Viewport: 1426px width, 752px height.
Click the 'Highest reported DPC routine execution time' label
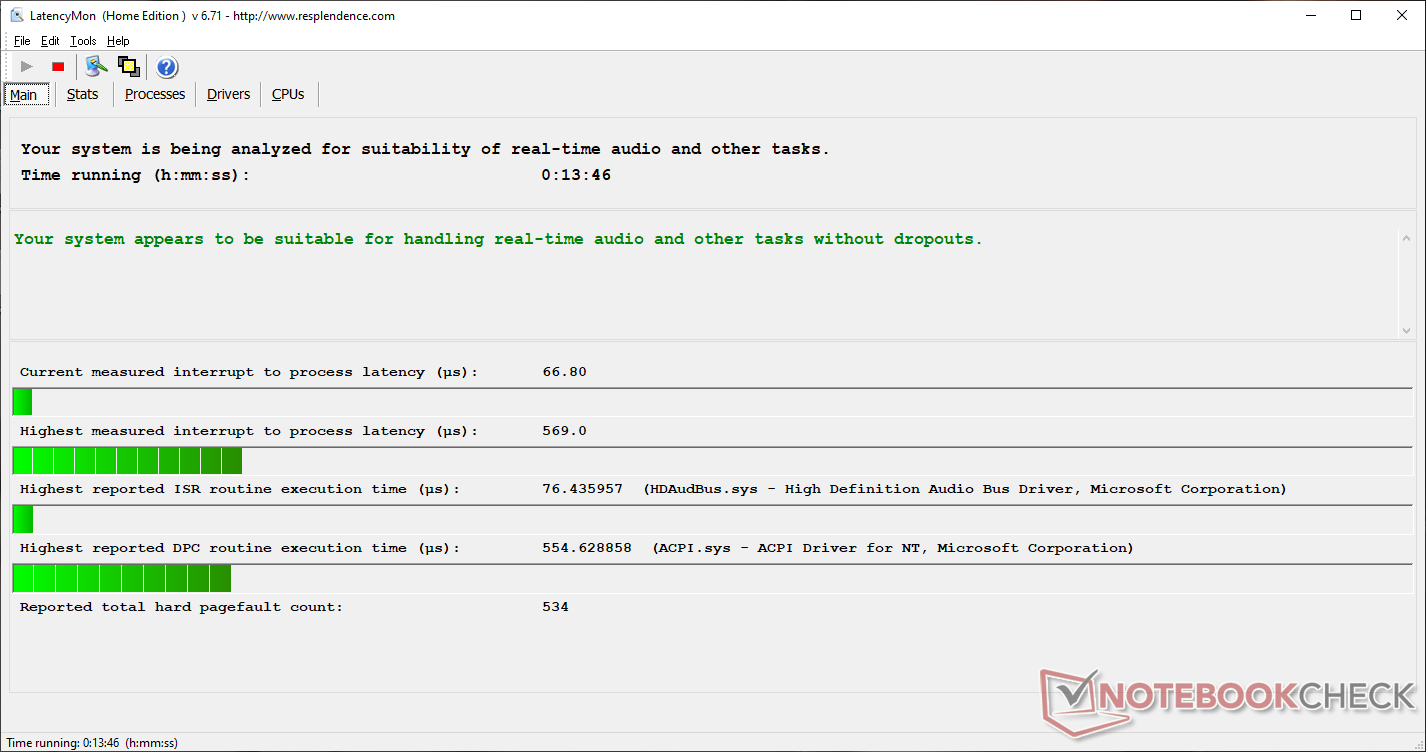(240, 548)
